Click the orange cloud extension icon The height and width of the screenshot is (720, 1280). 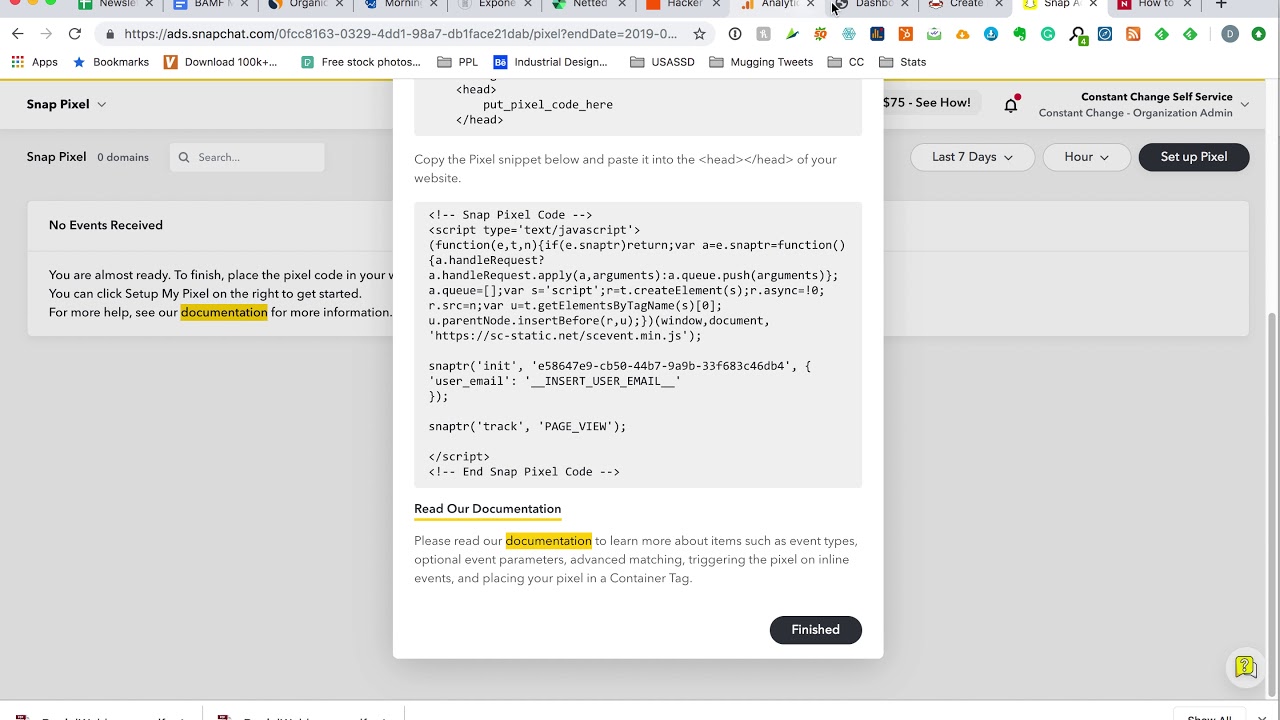(962, 34)
